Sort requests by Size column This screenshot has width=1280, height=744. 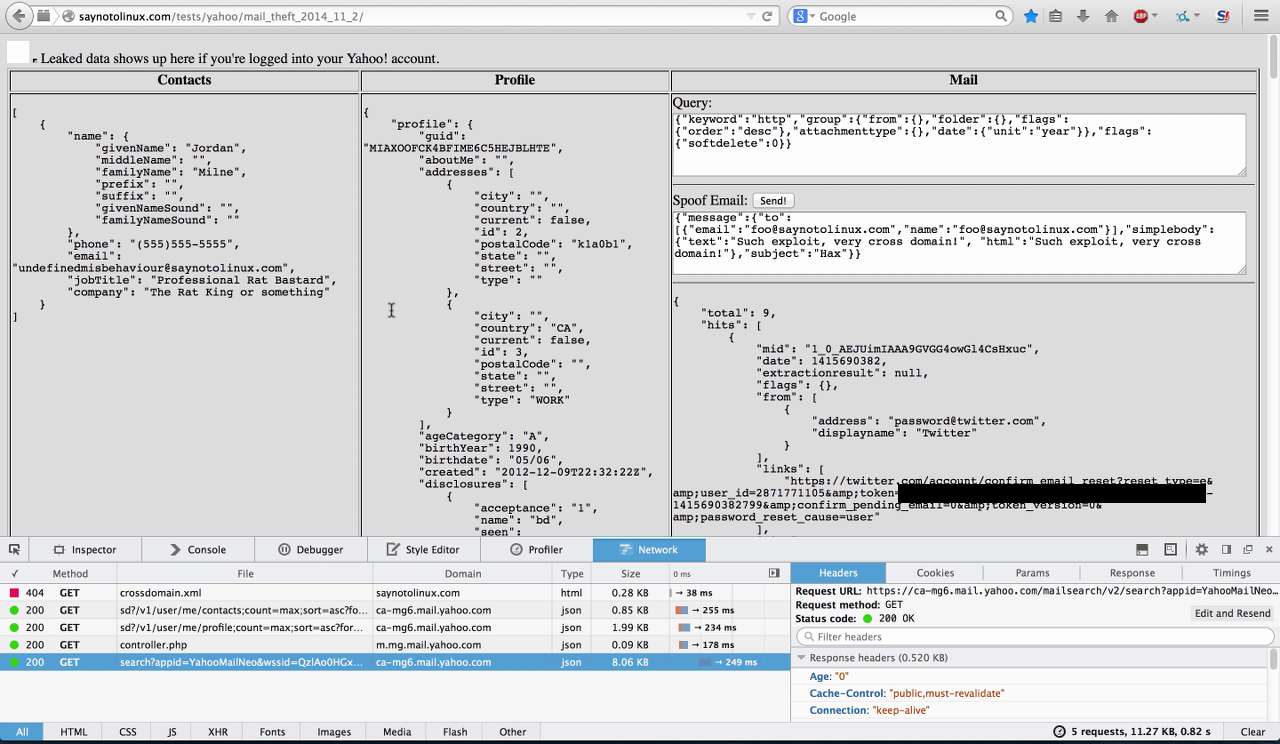(x=630, y=573)
